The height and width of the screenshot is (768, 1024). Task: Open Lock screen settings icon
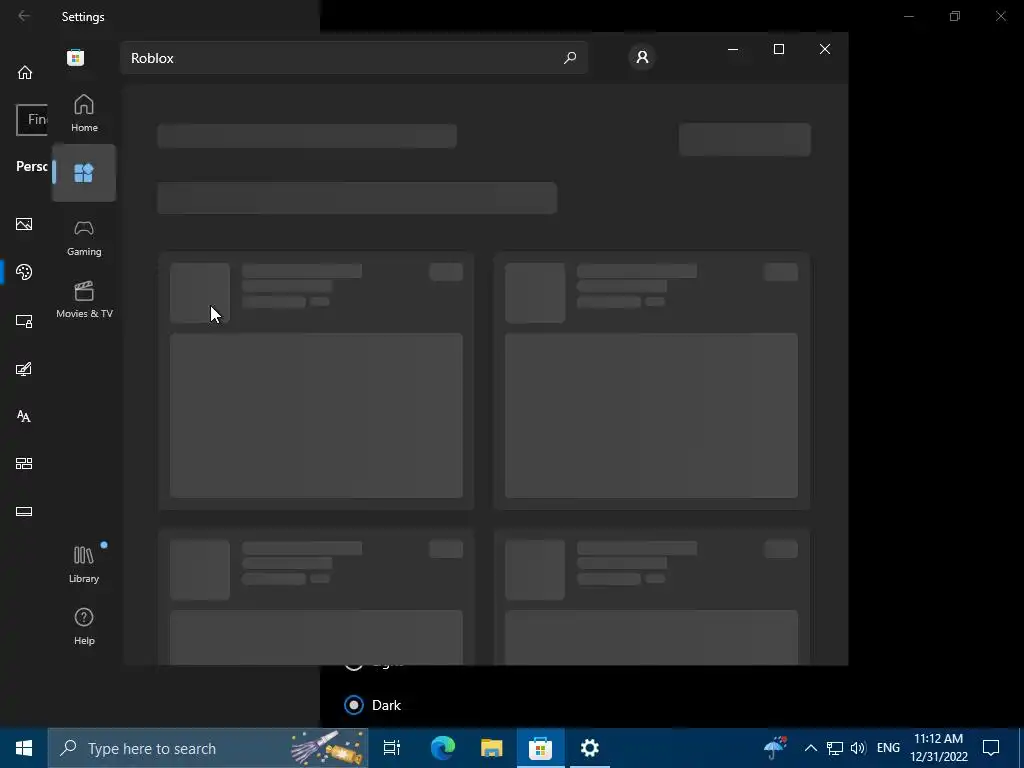[24, 321]
